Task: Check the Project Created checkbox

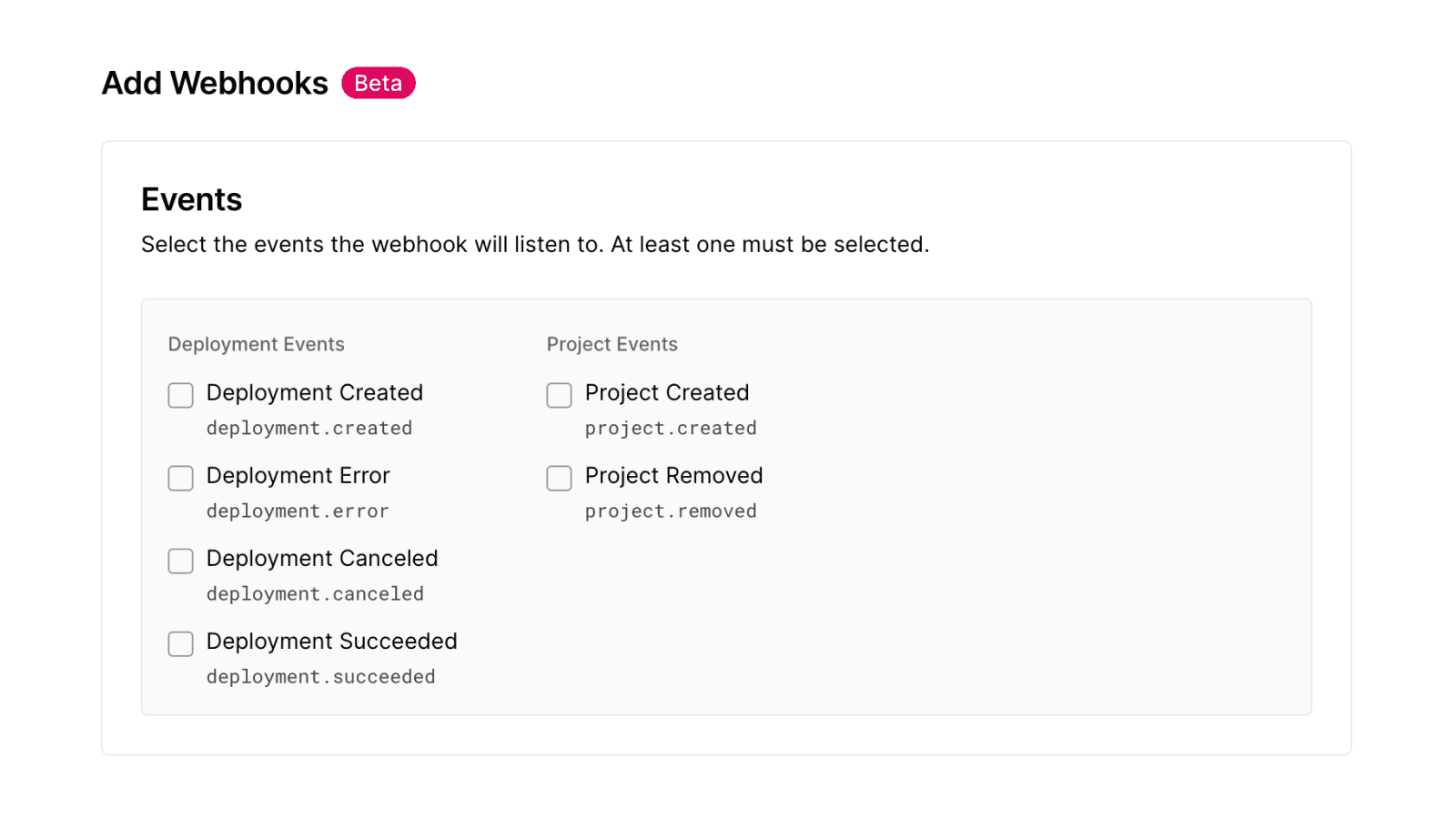Action: [x=559, y=395]
